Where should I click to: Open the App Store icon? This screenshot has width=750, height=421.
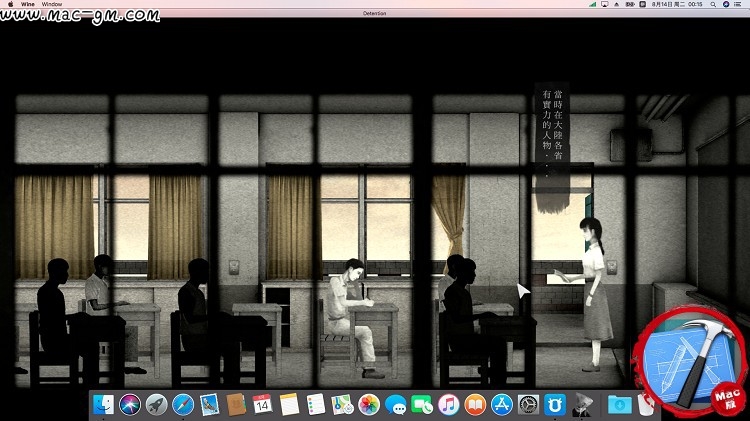click(x=502, y=405)
